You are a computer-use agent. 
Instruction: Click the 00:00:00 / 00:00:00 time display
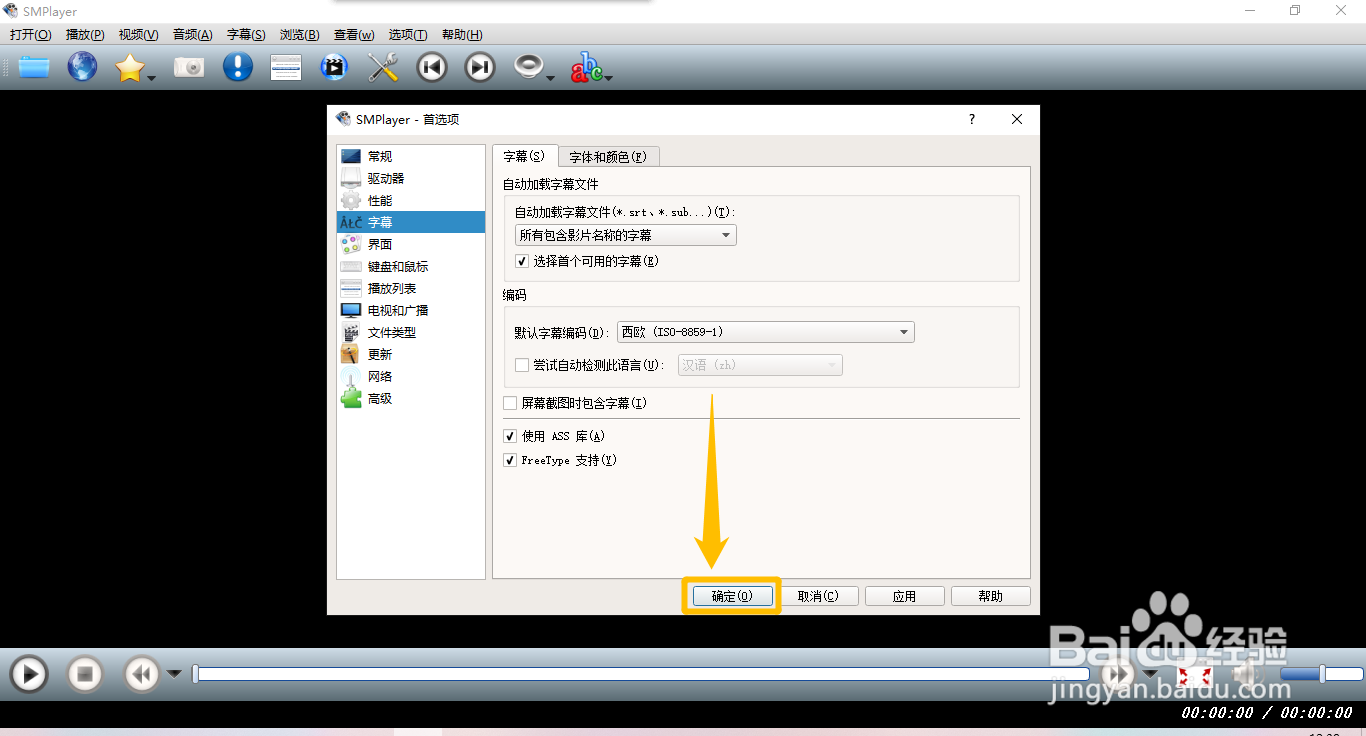(1266, 712)
